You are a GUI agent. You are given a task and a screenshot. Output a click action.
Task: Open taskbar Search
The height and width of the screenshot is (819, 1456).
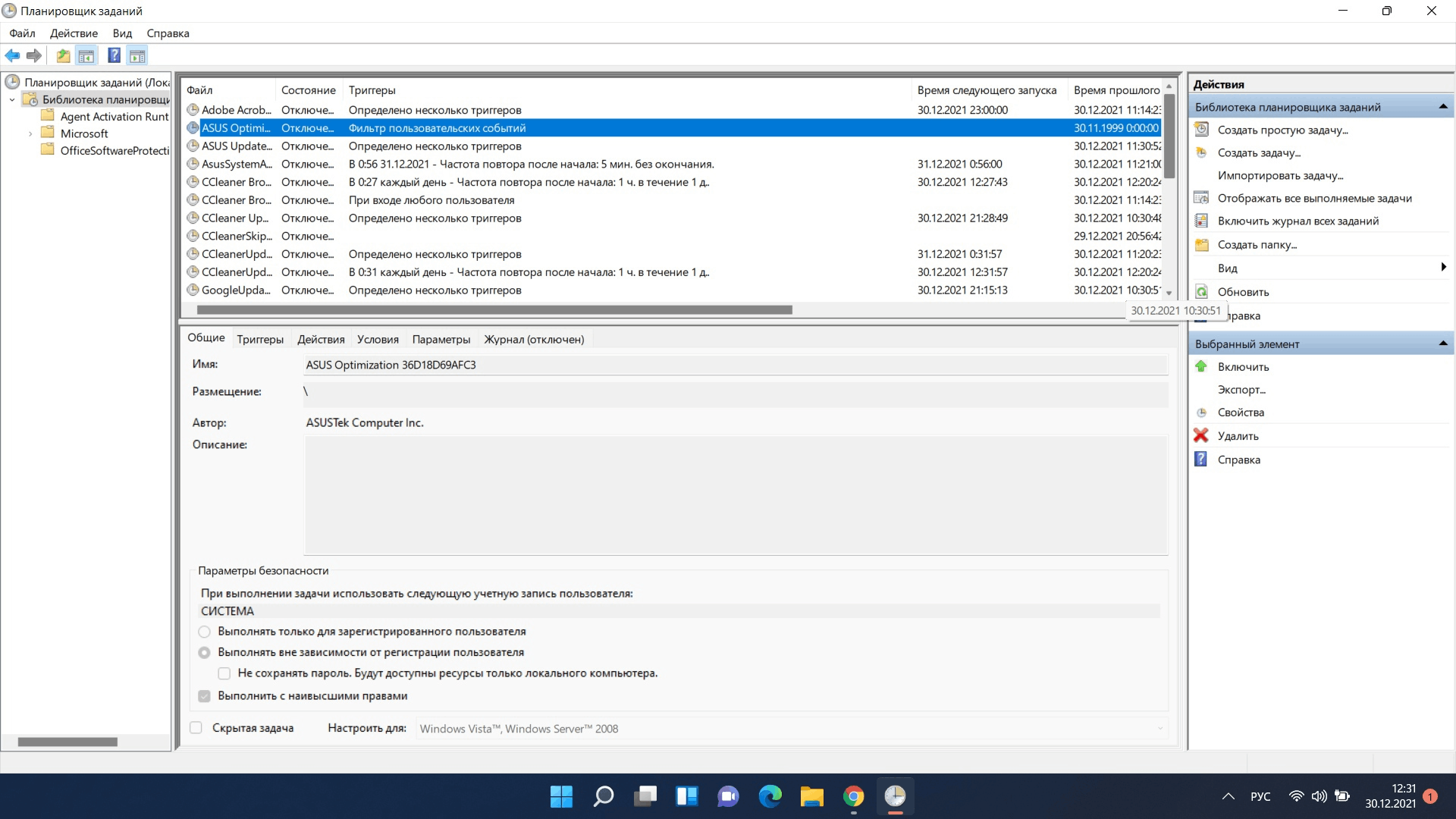[604, 796]
